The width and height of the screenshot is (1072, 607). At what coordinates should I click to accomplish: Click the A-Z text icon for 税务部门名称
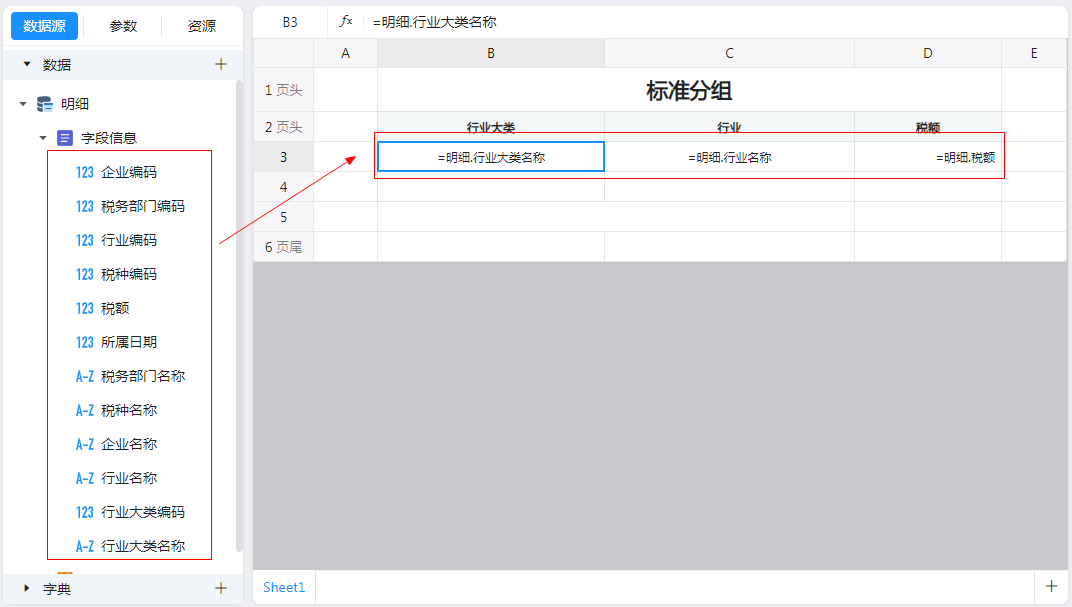pyautogui.click(x=85, y=376)
